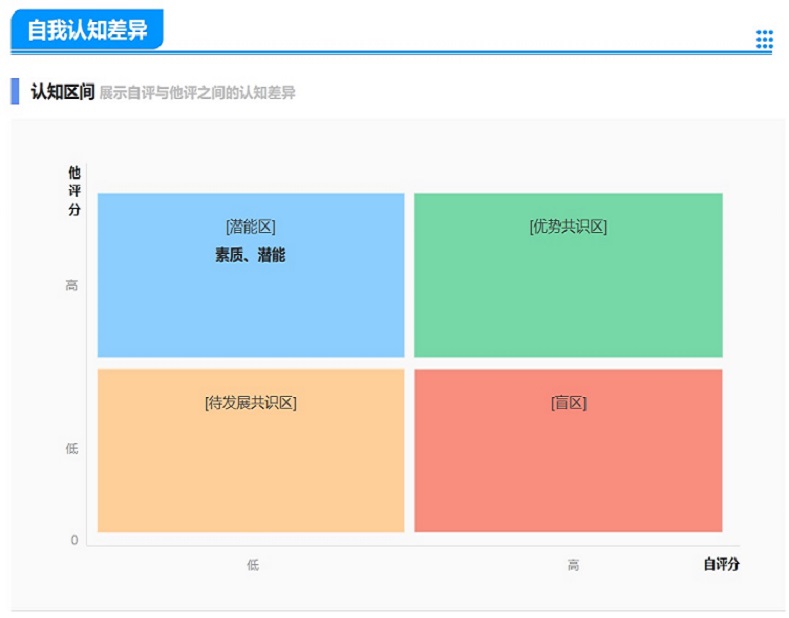Open the dotted grid menu icon
The width and height of the screenshot is (789, 618).
764,39
